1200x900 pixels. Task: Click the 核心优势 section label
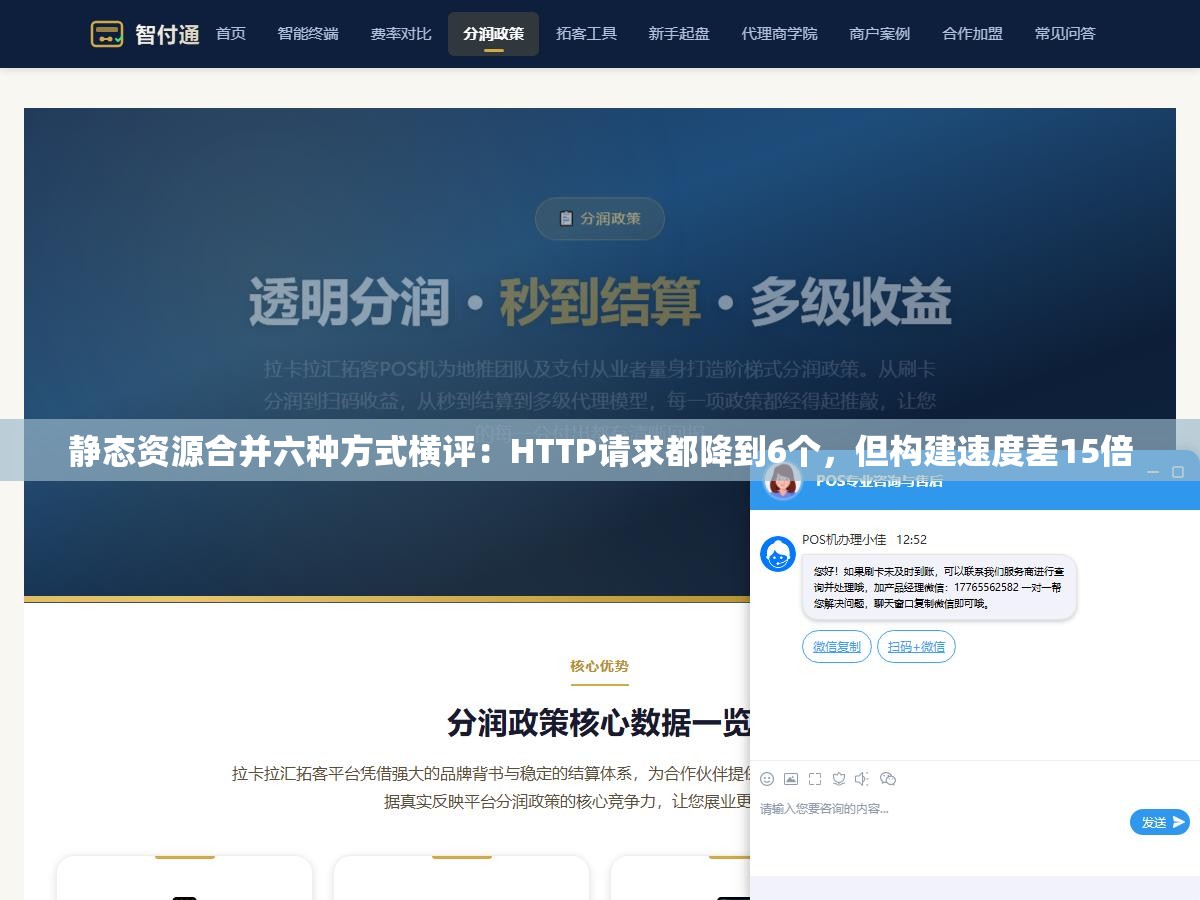pyautogui.click(x=600, y=666)
